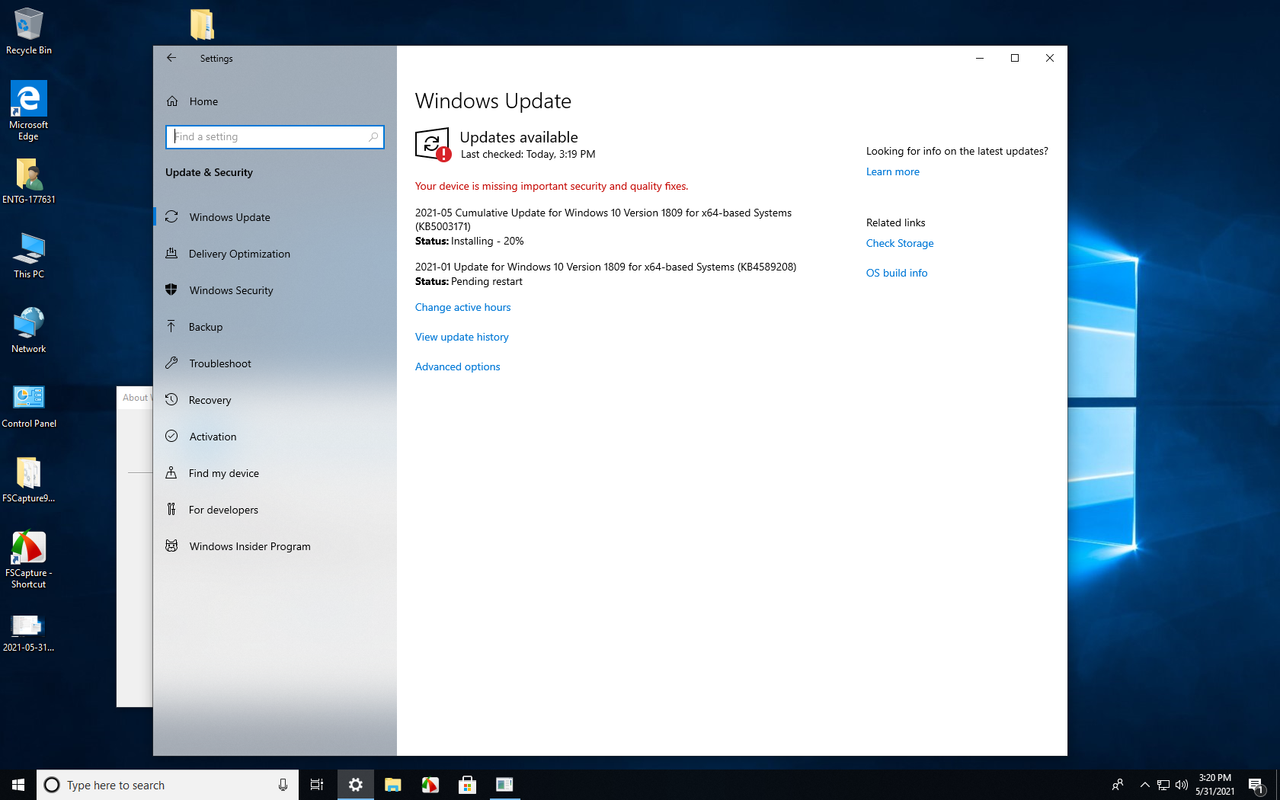This screenshot has height=800, width=1280.
Task: Select the ENTG-177631 user folder icon
Action: point(29,180)
